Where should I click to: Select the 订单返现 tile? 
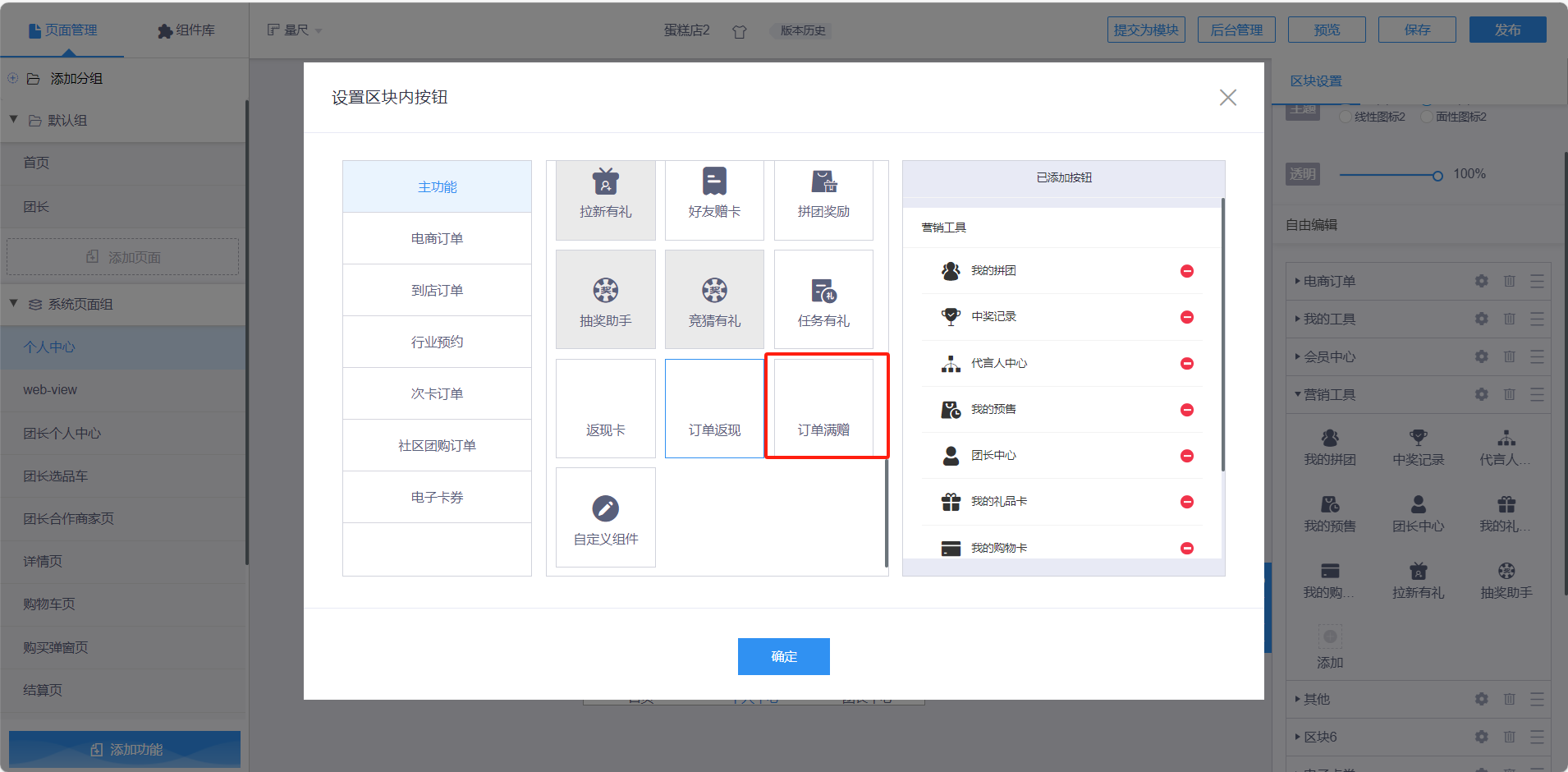click(x=714, y=408)
